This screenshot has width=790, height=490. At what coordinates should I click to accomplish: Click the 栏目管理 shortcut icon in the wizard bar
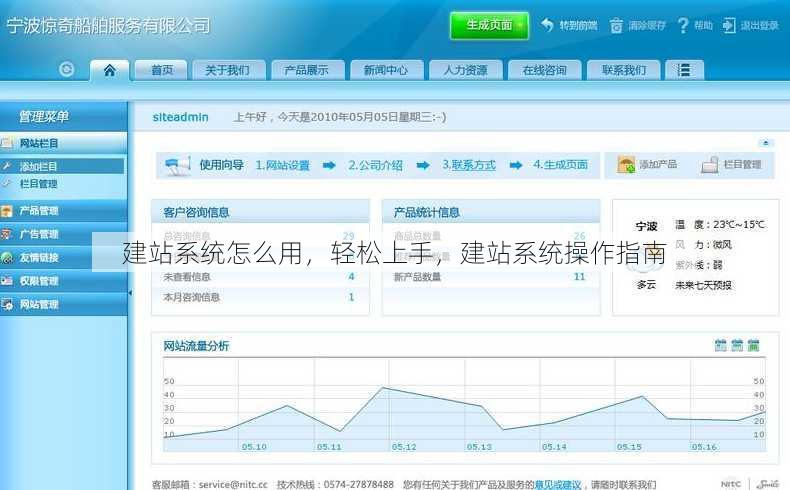click(x=710, y=165)
